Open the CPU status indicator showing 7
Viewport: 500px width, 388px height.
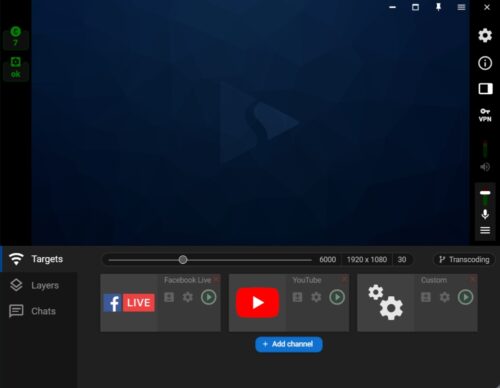pyautogui.click(x=15, y=37)
